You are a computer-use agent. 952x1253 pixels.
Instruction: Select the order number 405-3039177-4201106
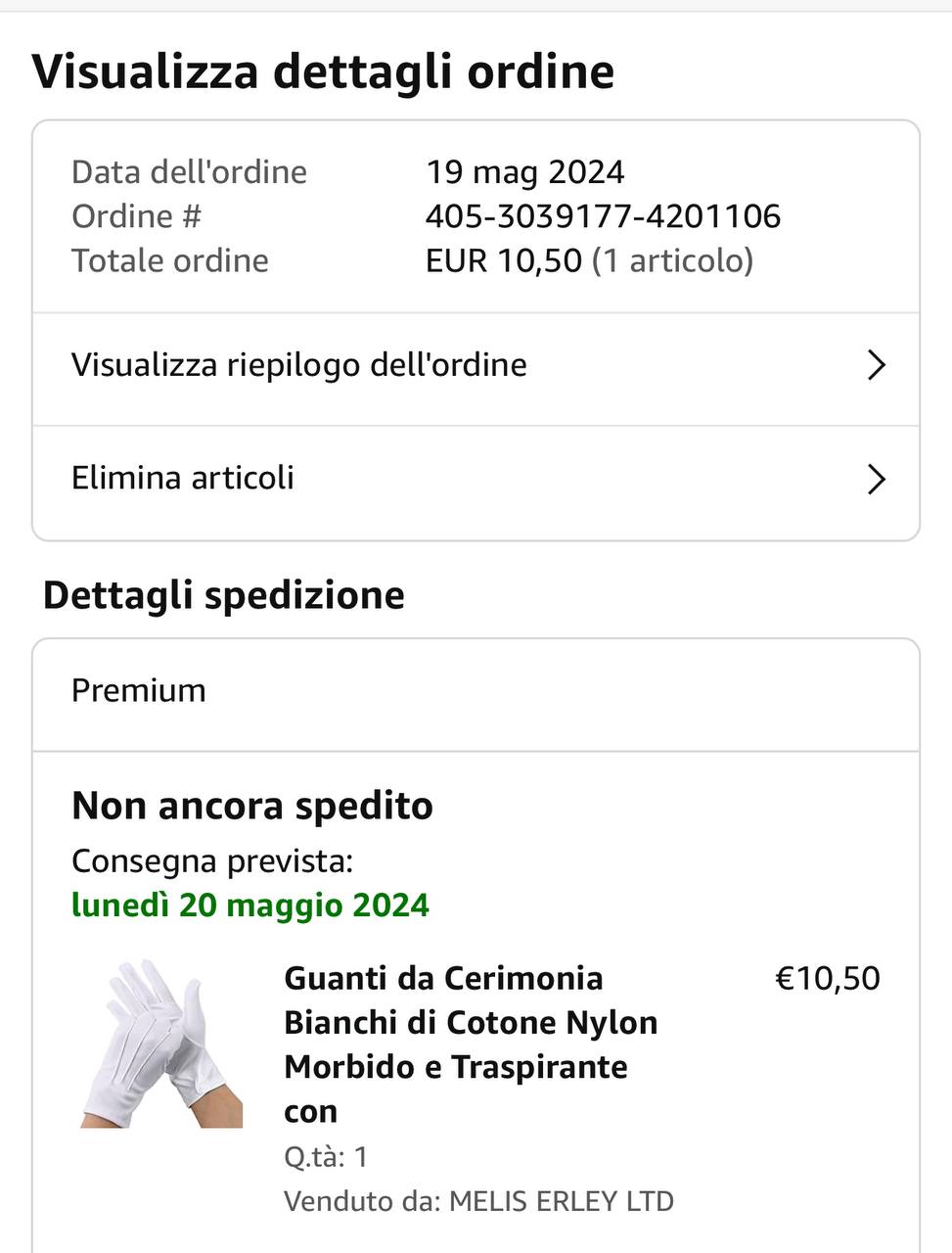(x=603, y=216)
